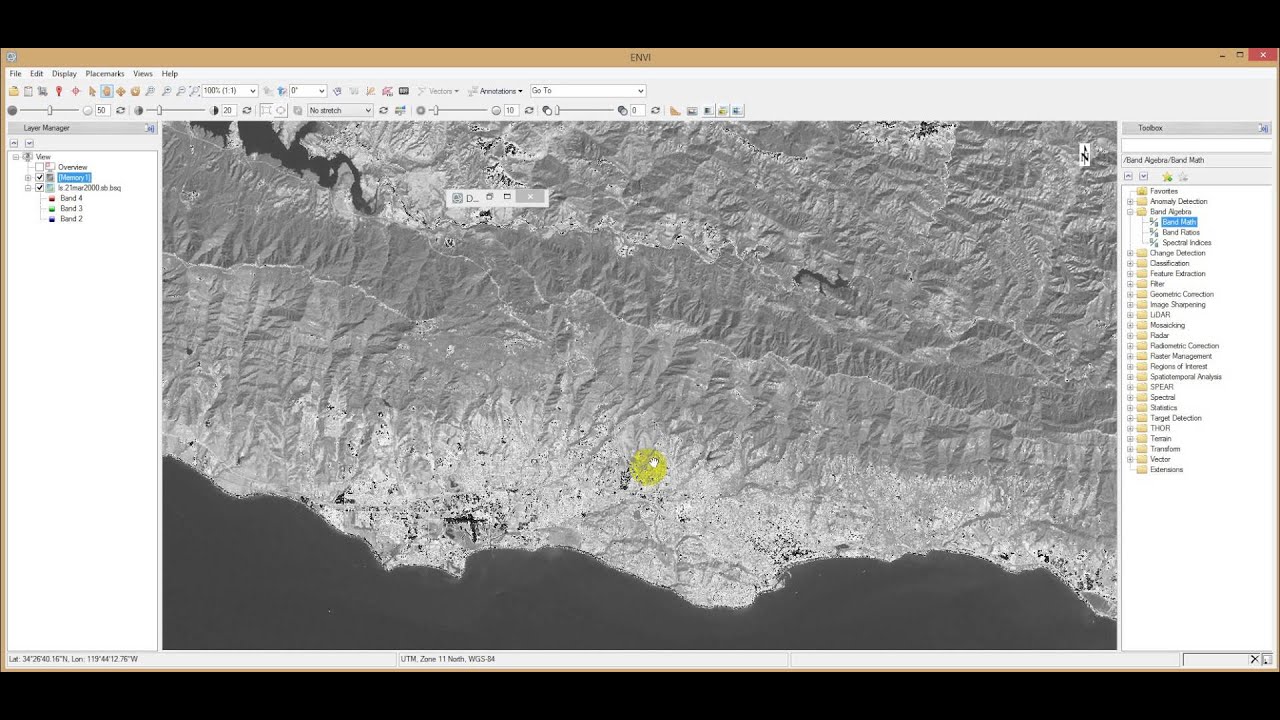Open the Display menu
Screen dimensions: 1280x720
pyautogui.click(x=64, y=74)
